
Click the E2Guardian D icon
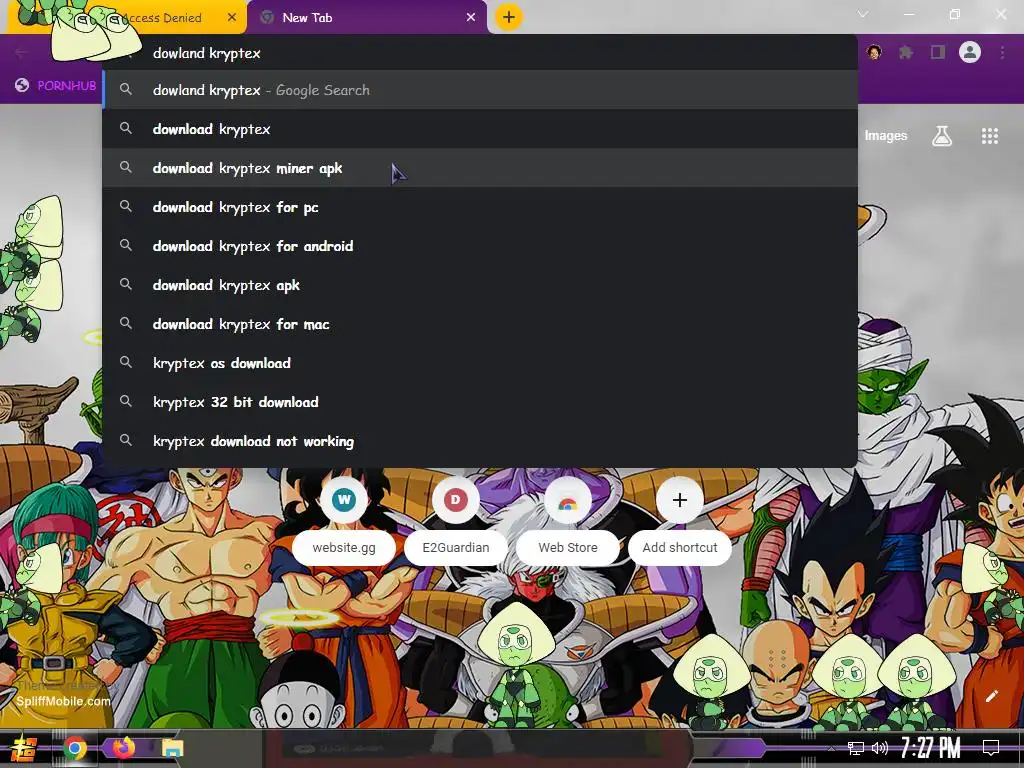point(456,500)
